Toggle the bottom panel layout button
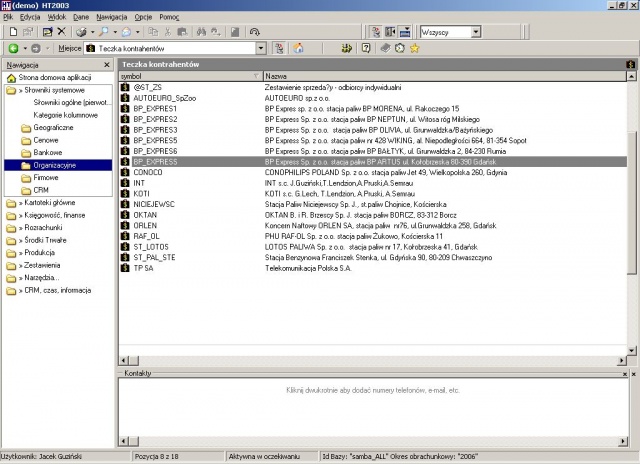 coord(405,32)
